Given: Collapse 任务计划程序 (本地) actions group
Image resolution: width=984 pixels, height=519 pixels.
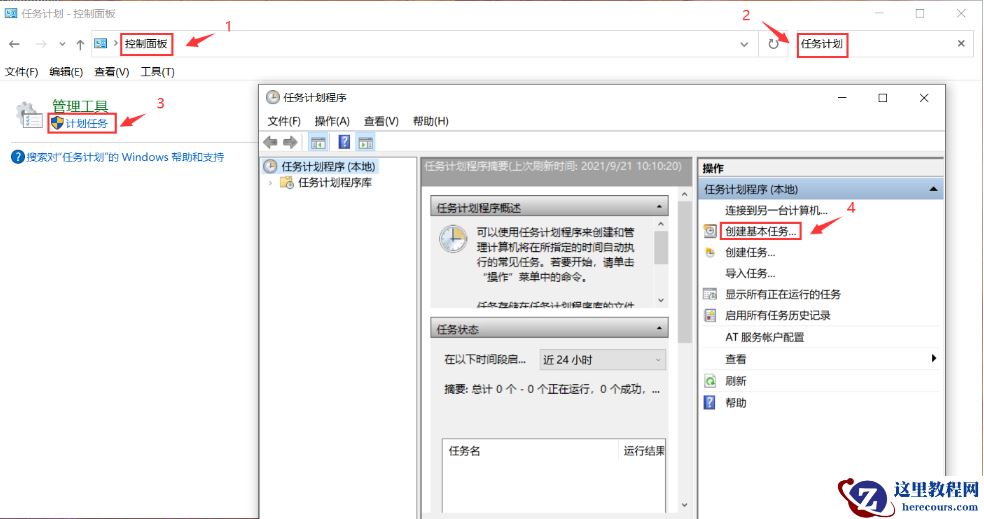Looking at the screenshot, I should click(x=933, y=190).
